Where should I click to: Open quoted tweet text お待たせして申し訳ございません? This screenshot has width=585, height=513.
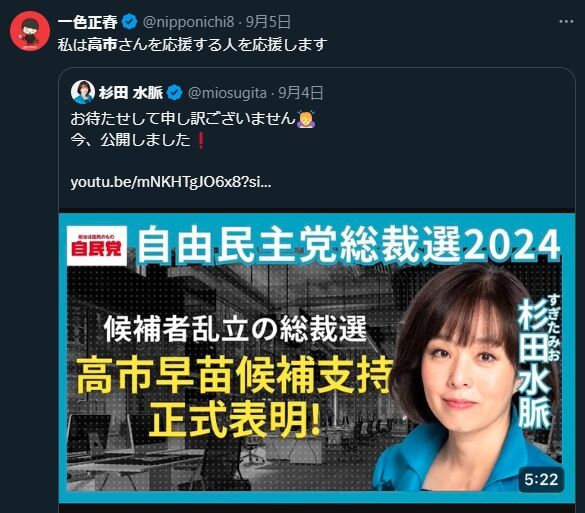183,119
